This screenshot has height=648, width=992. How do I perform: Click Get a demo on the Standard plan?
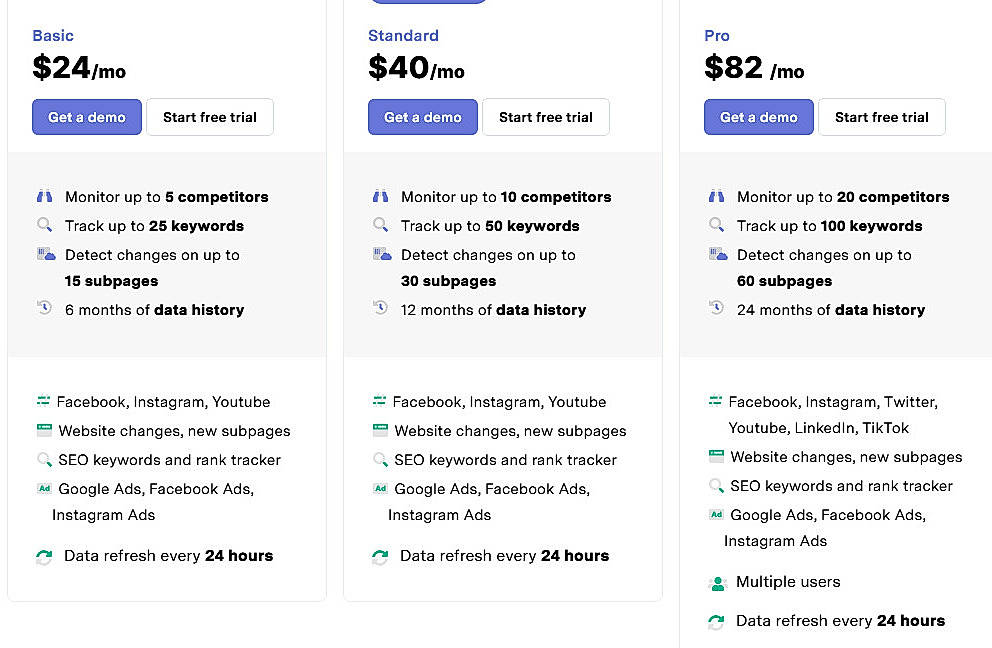[x=422, y=116]
